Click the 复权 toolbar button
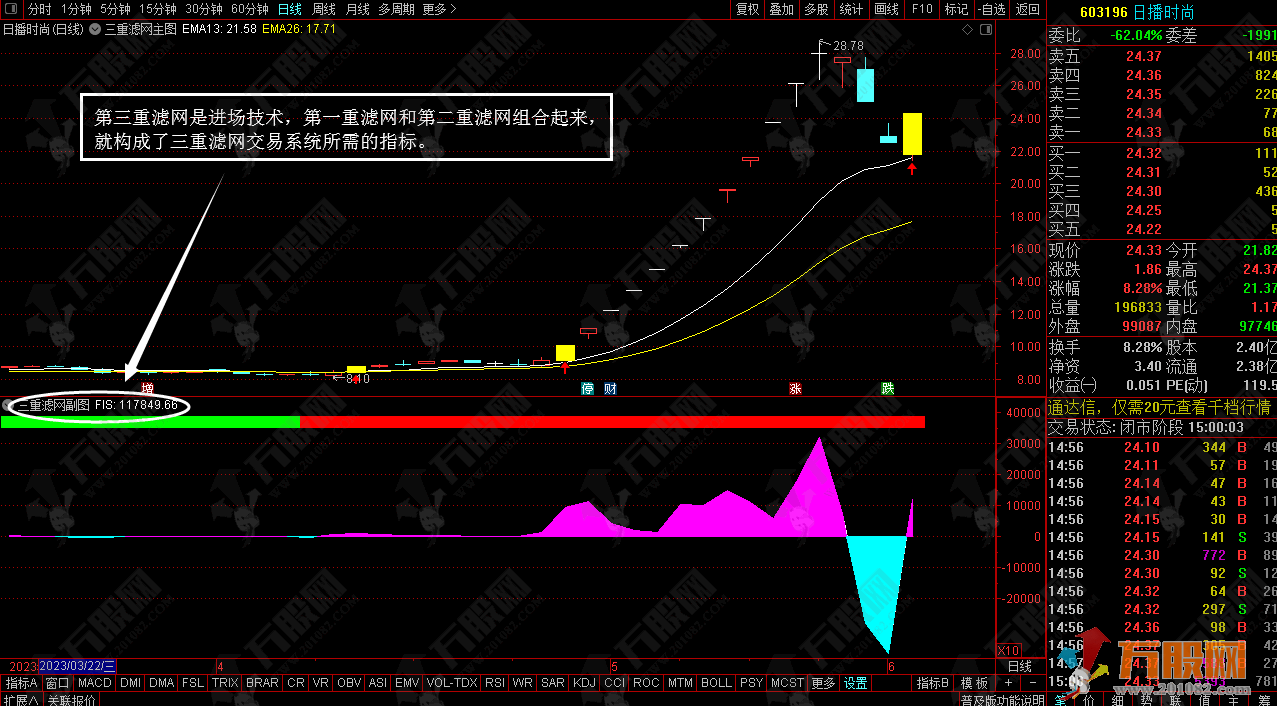 (x=747, y=9)
